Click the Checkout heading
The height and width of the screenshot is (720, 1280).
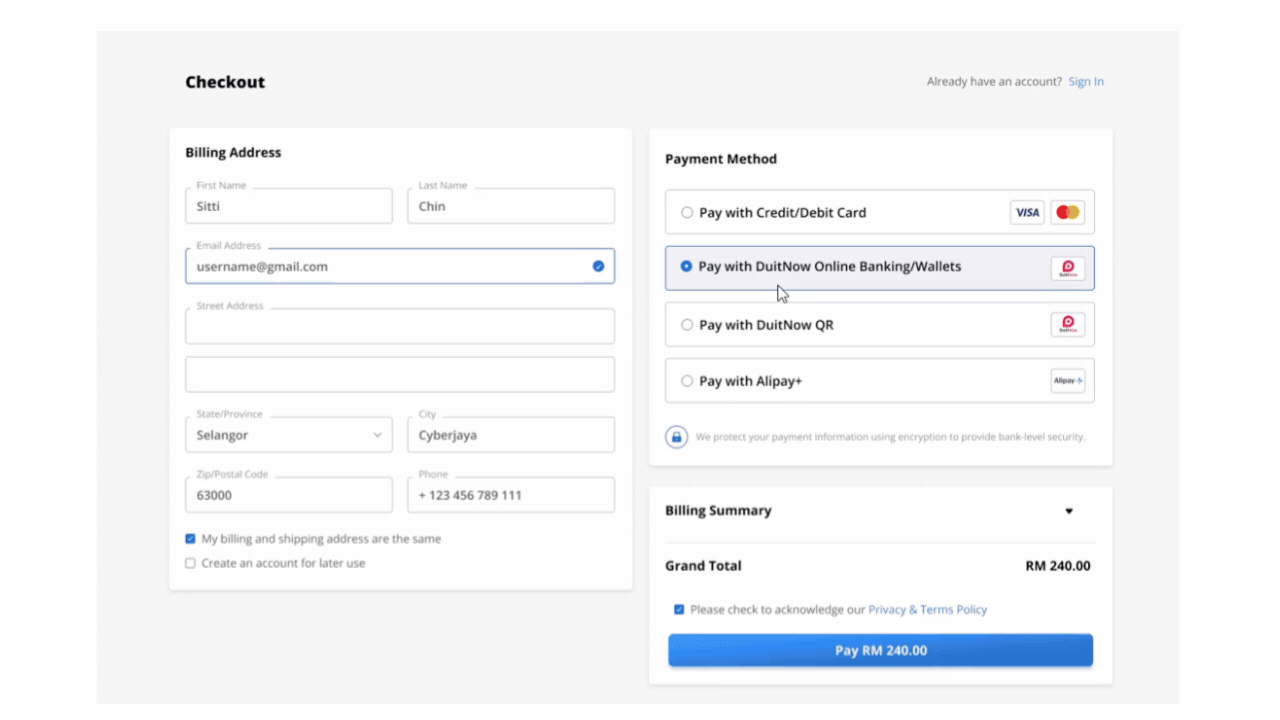pos(225,82)
